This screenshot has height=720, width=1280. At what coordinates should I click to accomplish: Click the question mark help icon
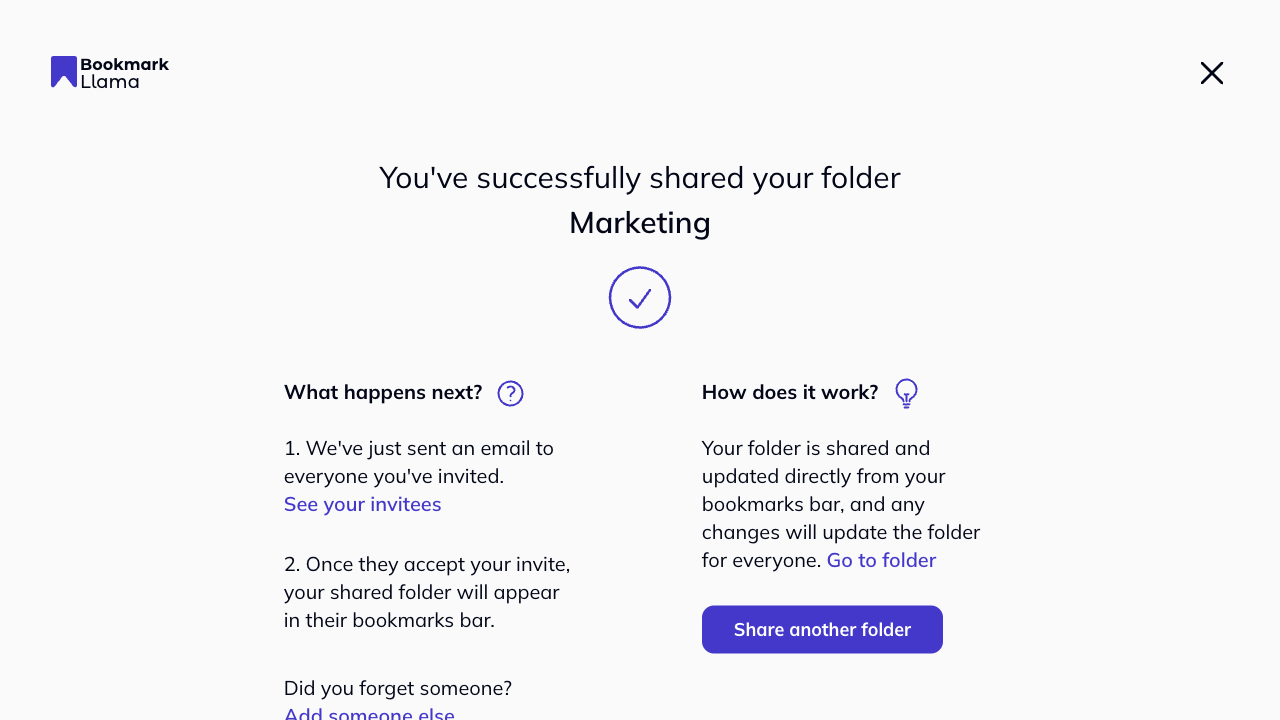click(x=510, y=393)
